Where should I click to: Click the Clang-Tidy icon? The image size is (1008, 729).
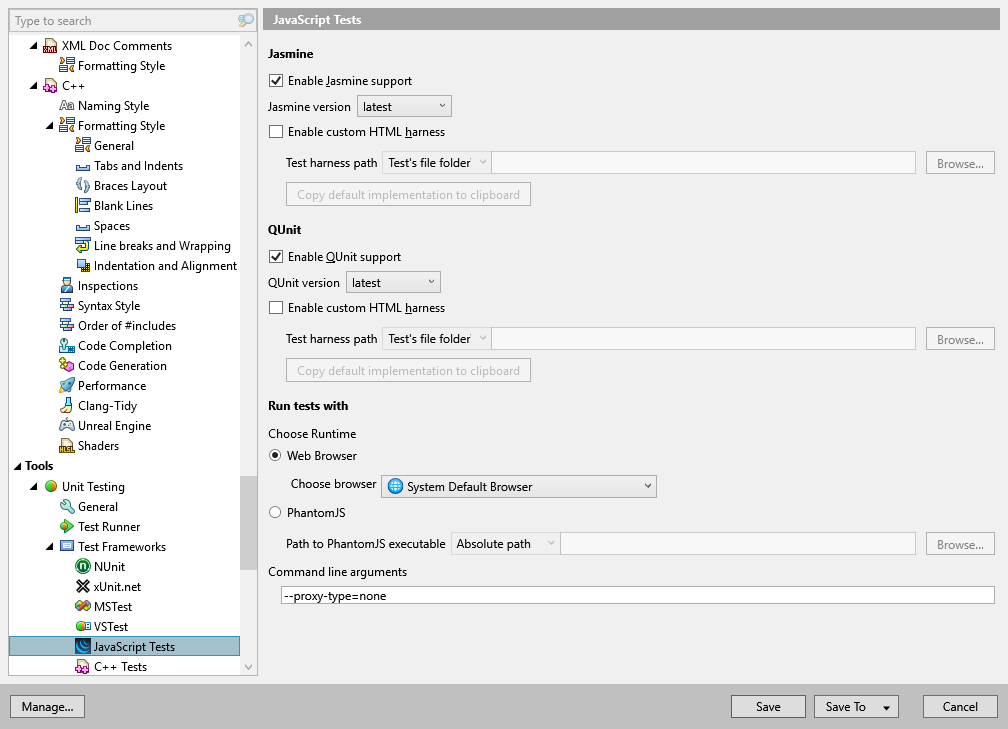tap(67, 406)
